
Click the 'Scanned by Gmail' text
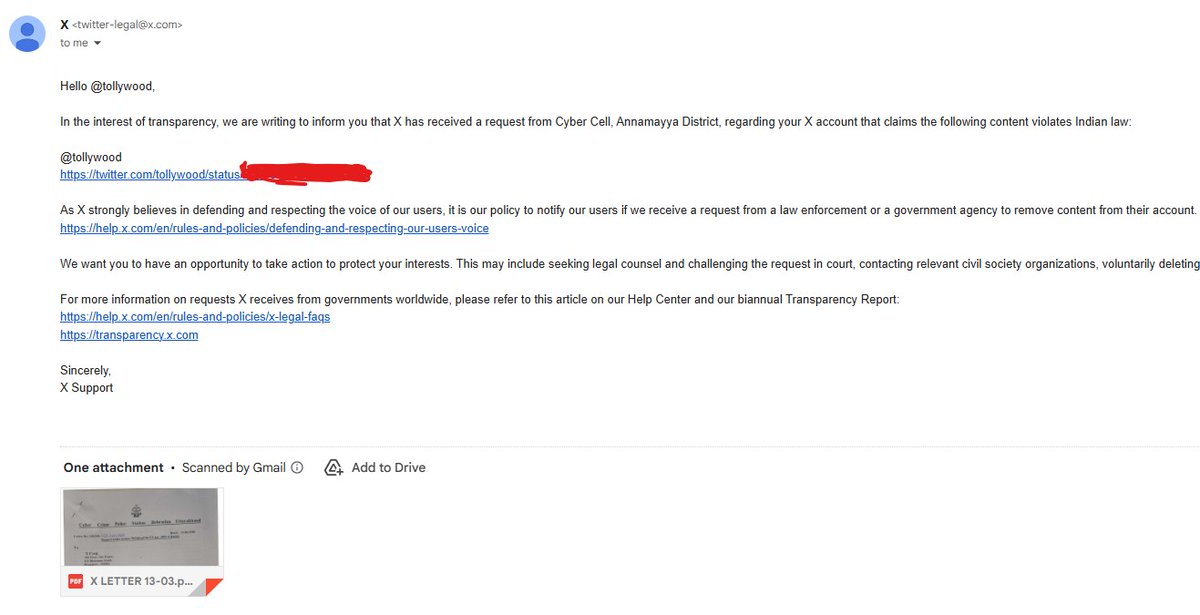click(x=234, y=467)
